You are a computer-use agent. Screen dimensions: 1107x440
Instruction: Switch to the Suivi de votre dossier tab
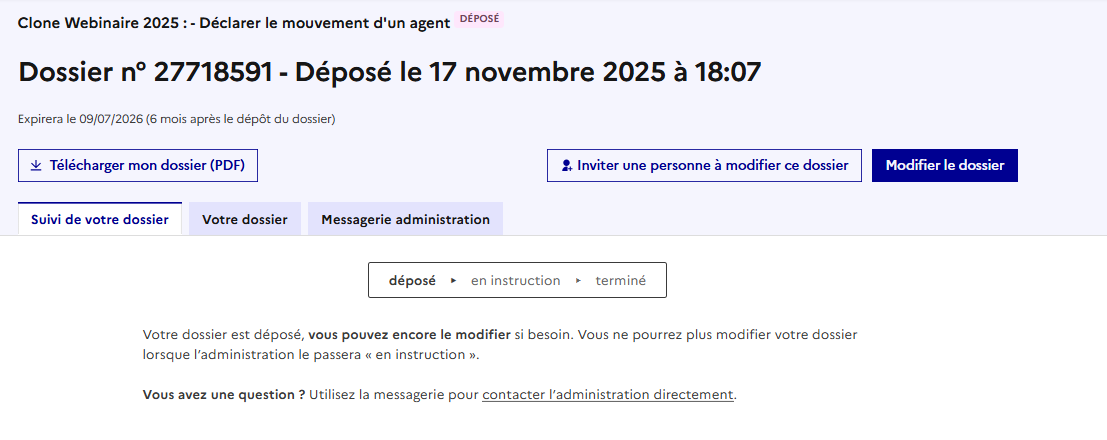(100, 219)
